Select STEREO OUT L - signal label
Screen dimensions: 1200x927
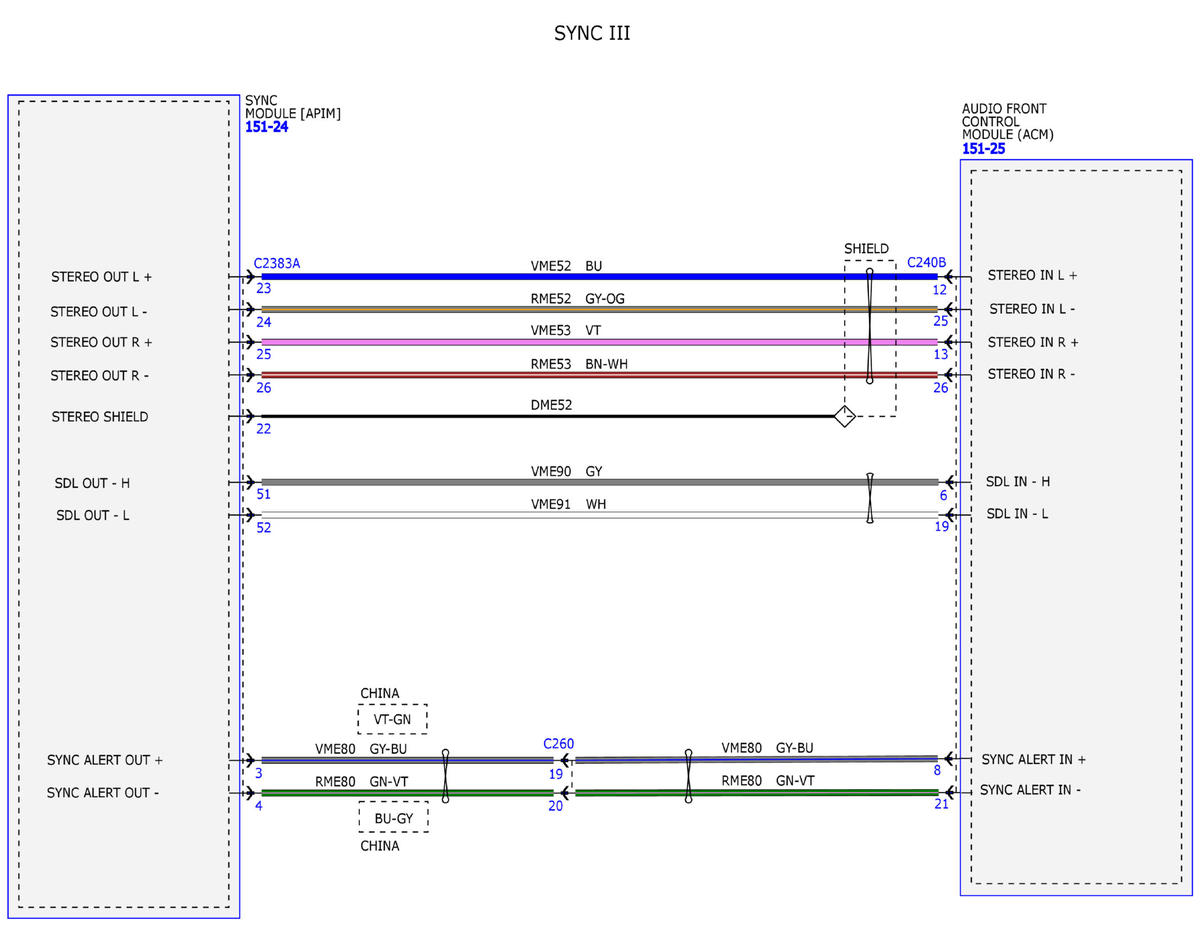click(x=99, y=312)
